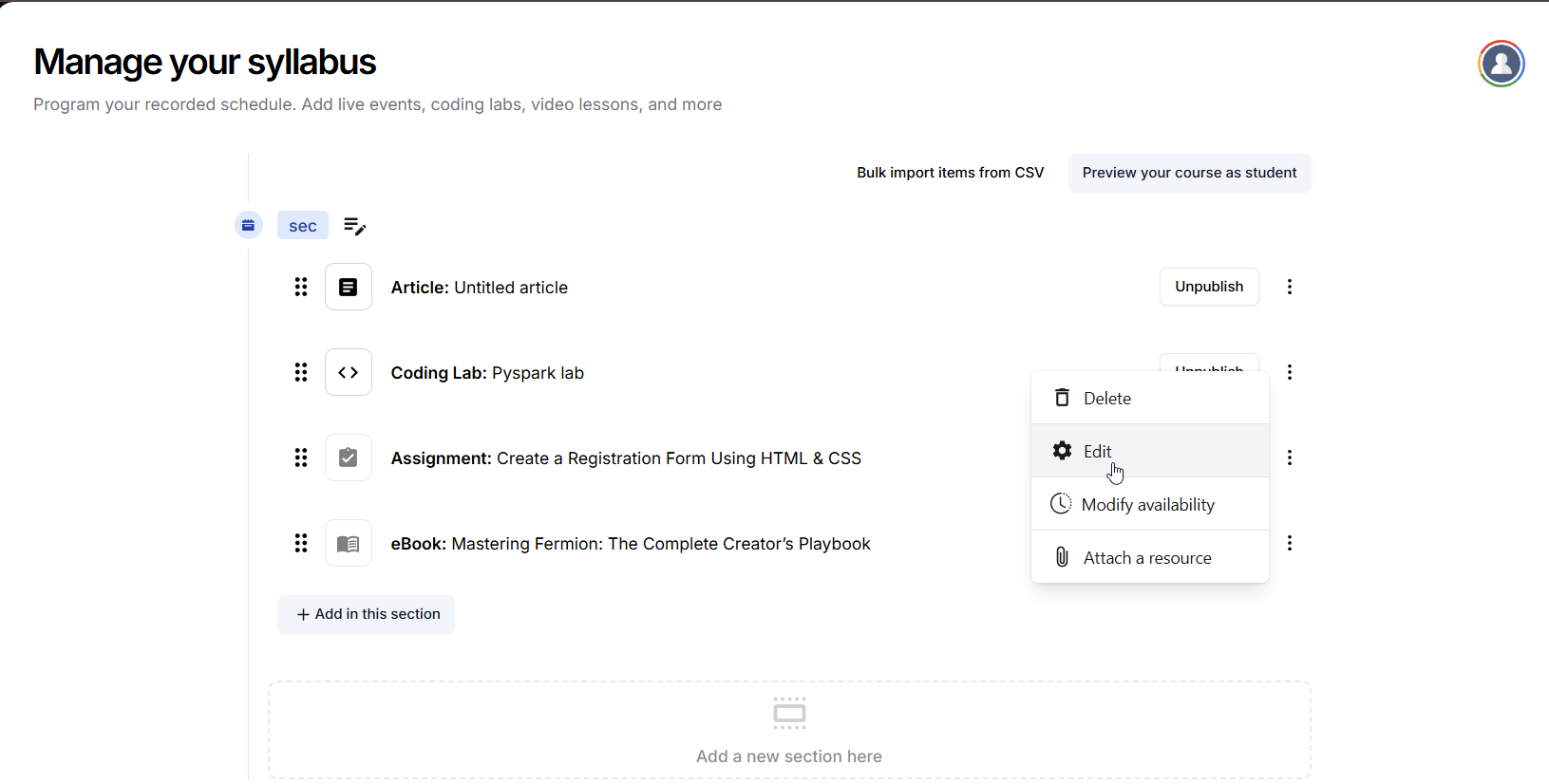
Task: Grab the drag handle for Untitled article
Action: [x=301, y=287]
